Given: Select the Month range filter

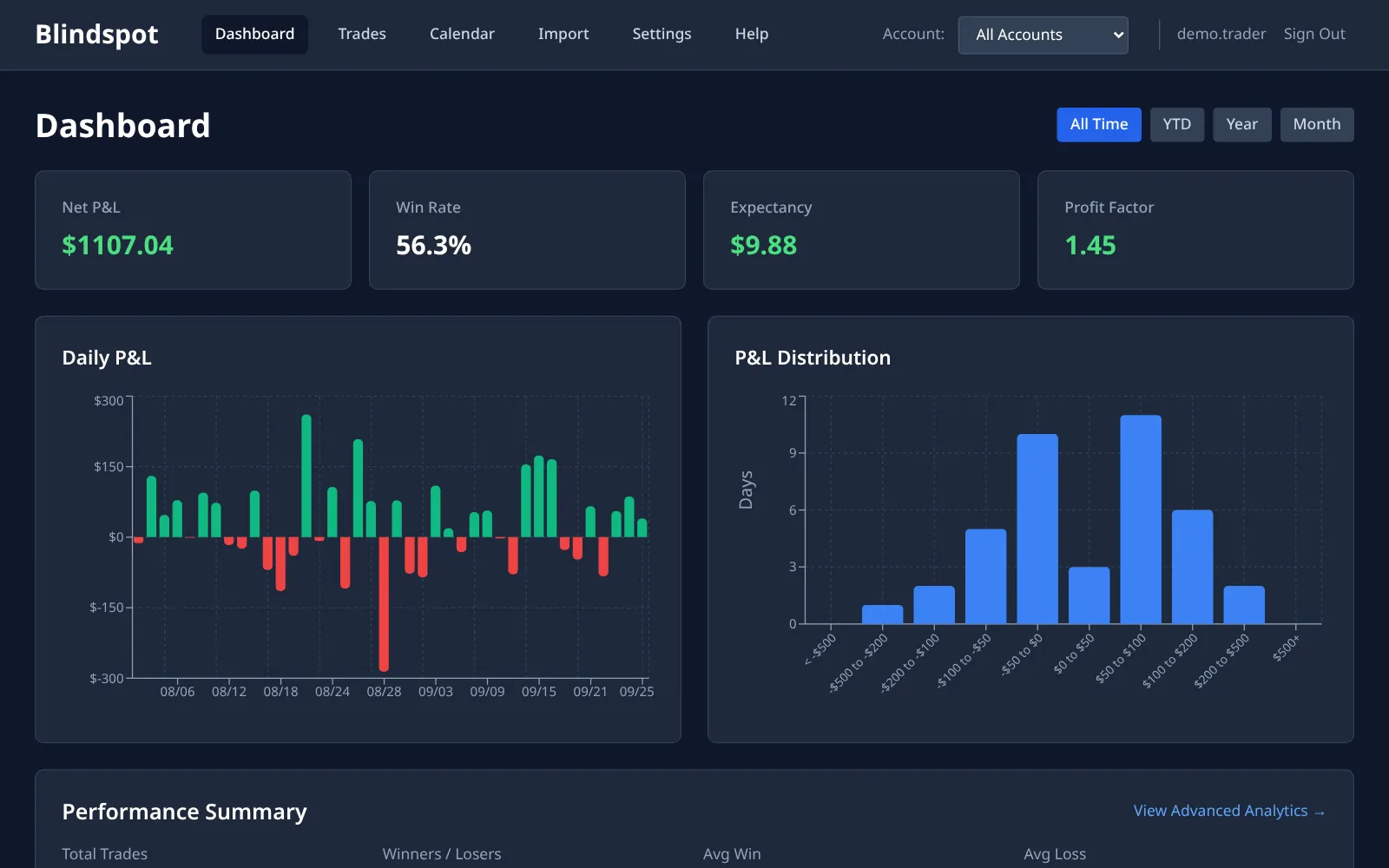Looking at the screenshot, I should point(1316,124).
